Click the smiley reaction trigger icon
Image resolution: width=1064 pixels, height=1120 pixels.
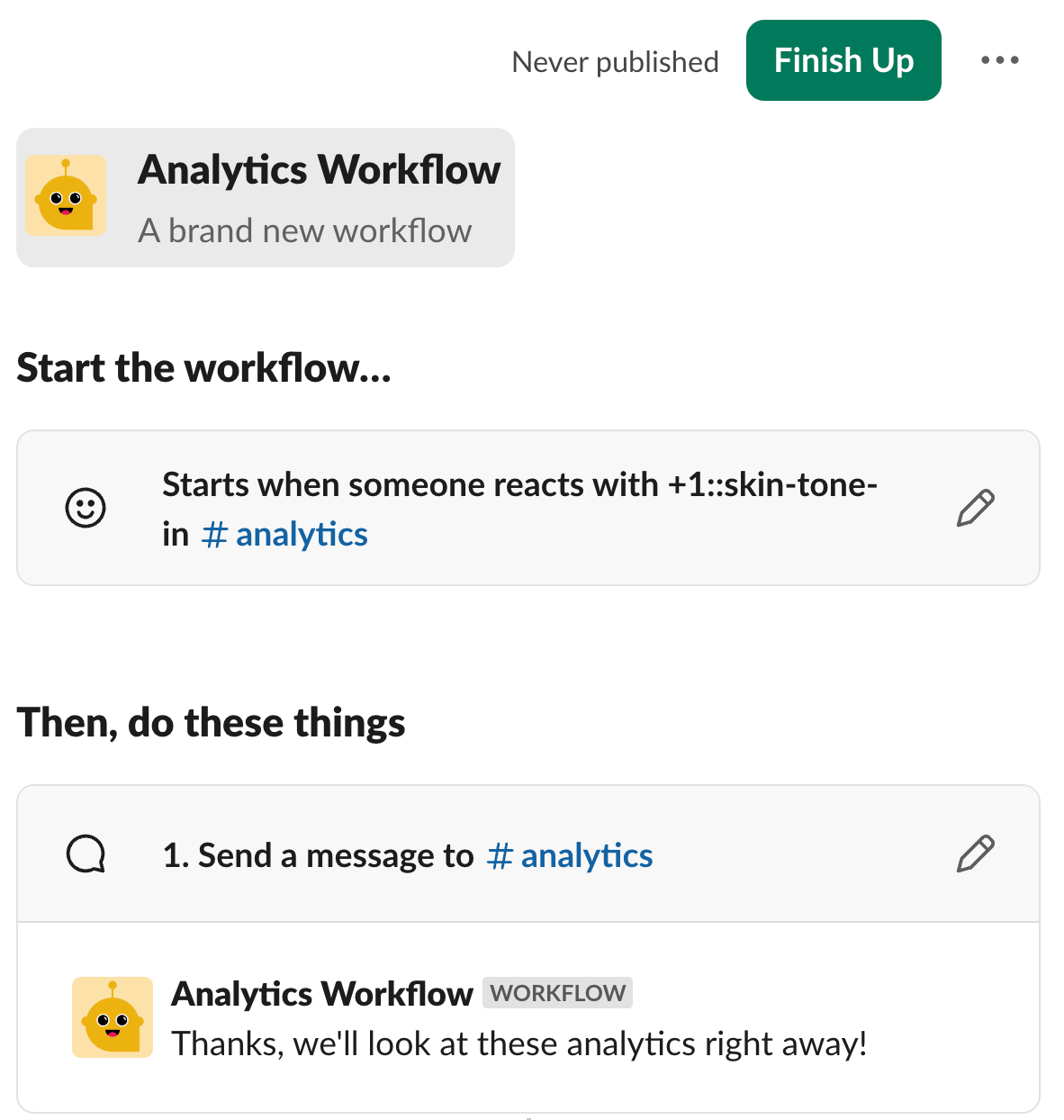click(86, 508)
